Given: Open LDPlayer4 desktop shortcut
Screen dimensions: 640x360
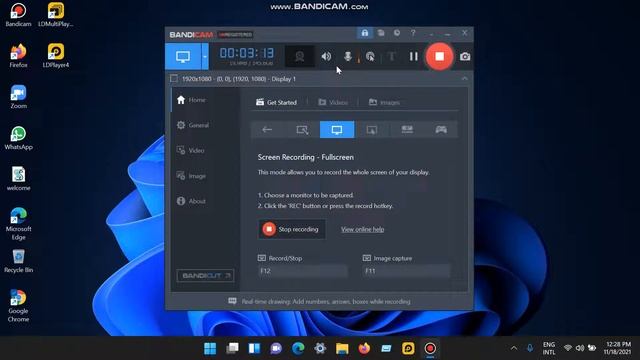Looking at the screenshot, I should [x=56, y=56].
